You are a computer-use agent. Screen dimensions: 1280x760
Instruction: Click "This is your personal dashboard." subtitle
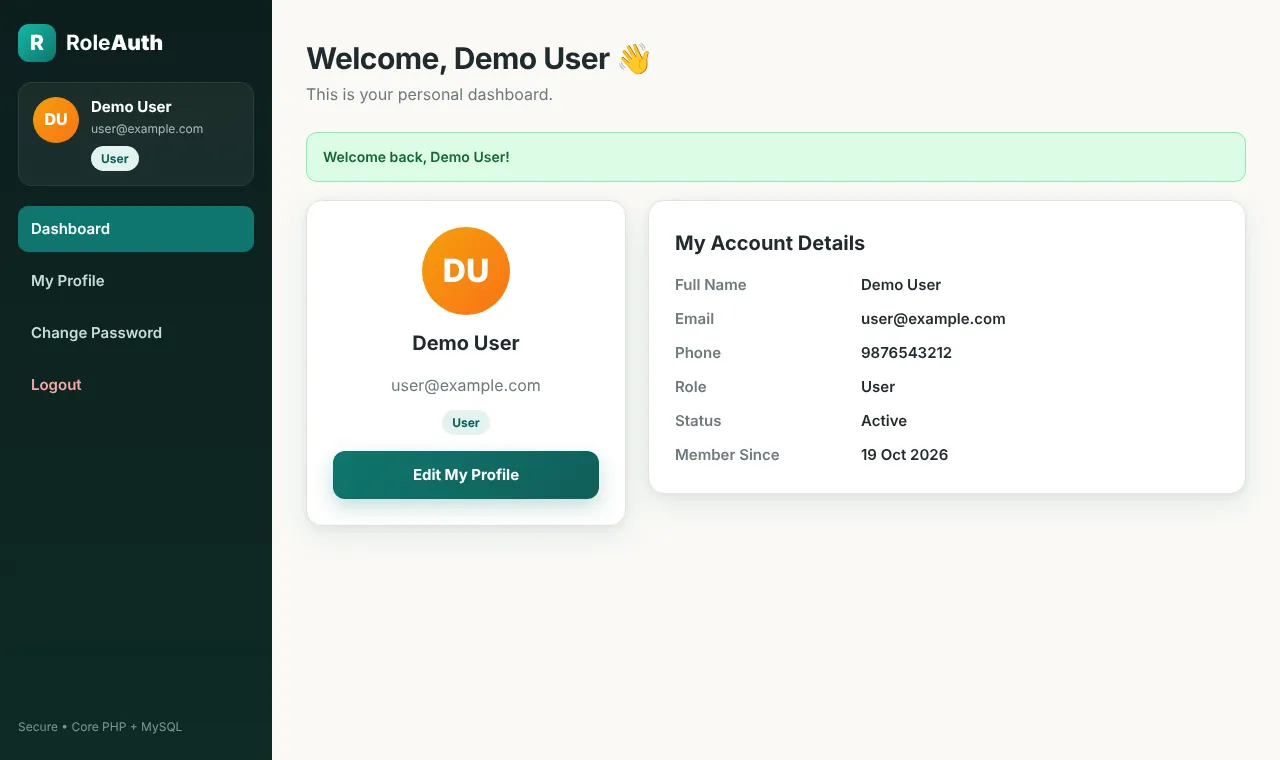coord(429,95)
